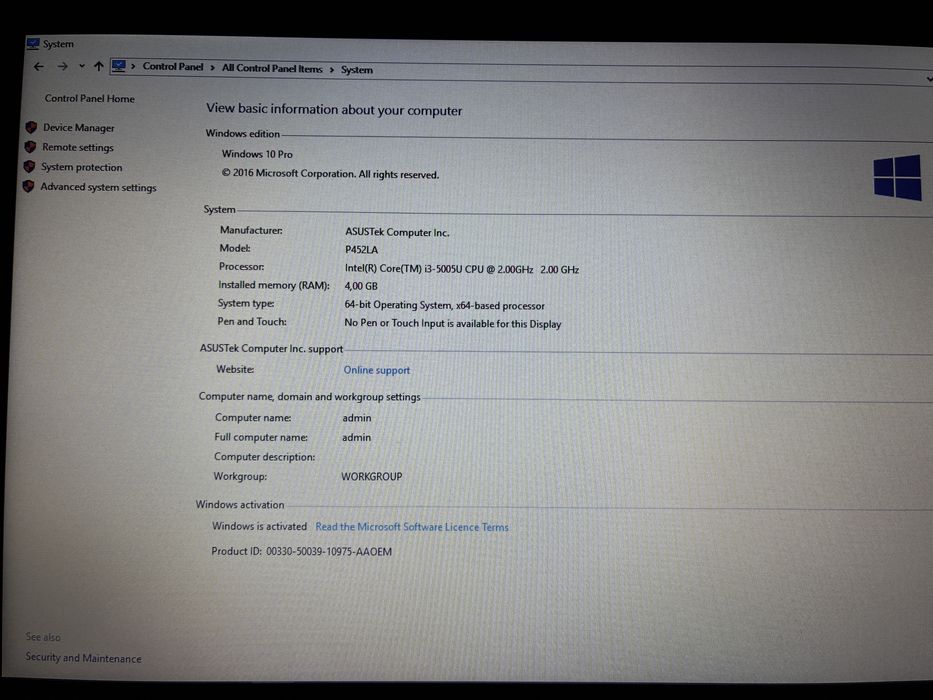Click View basic information heading

coord(334,110)
